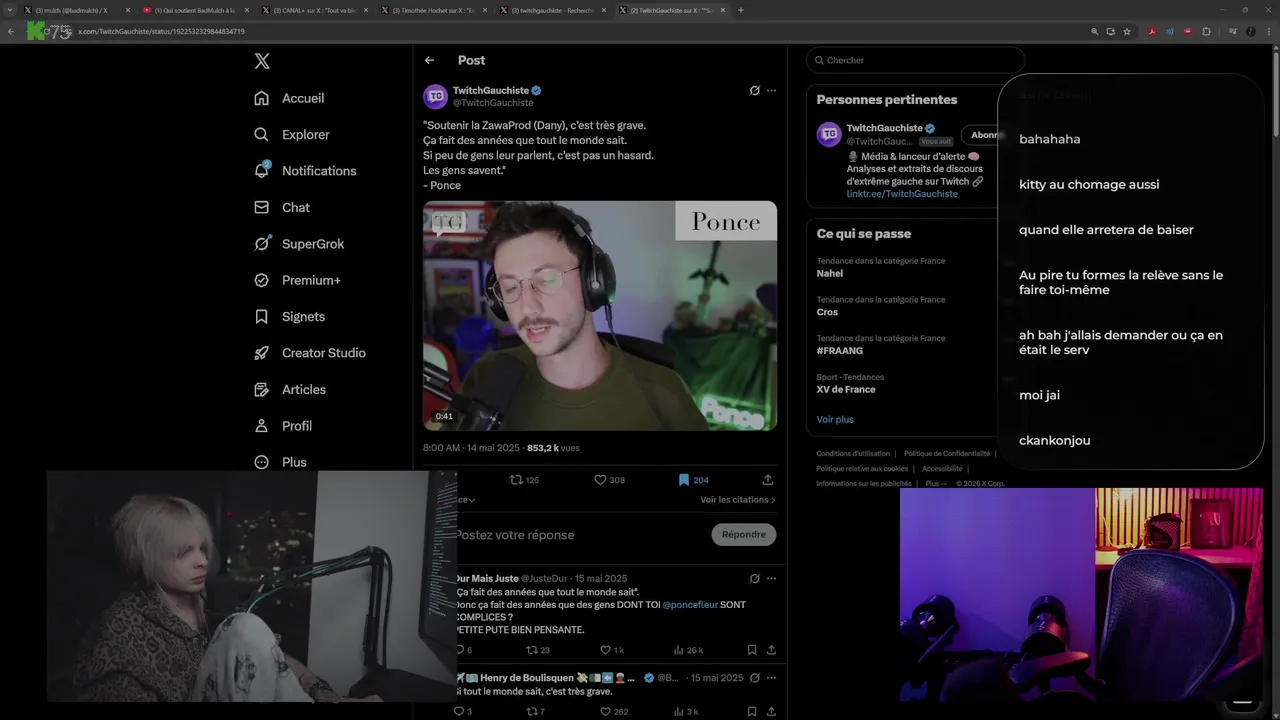This screenshot has height=720, width=1280.
Task: Click Grok icon on Henry de Boulisquen reply
Action: coord(754,677)
